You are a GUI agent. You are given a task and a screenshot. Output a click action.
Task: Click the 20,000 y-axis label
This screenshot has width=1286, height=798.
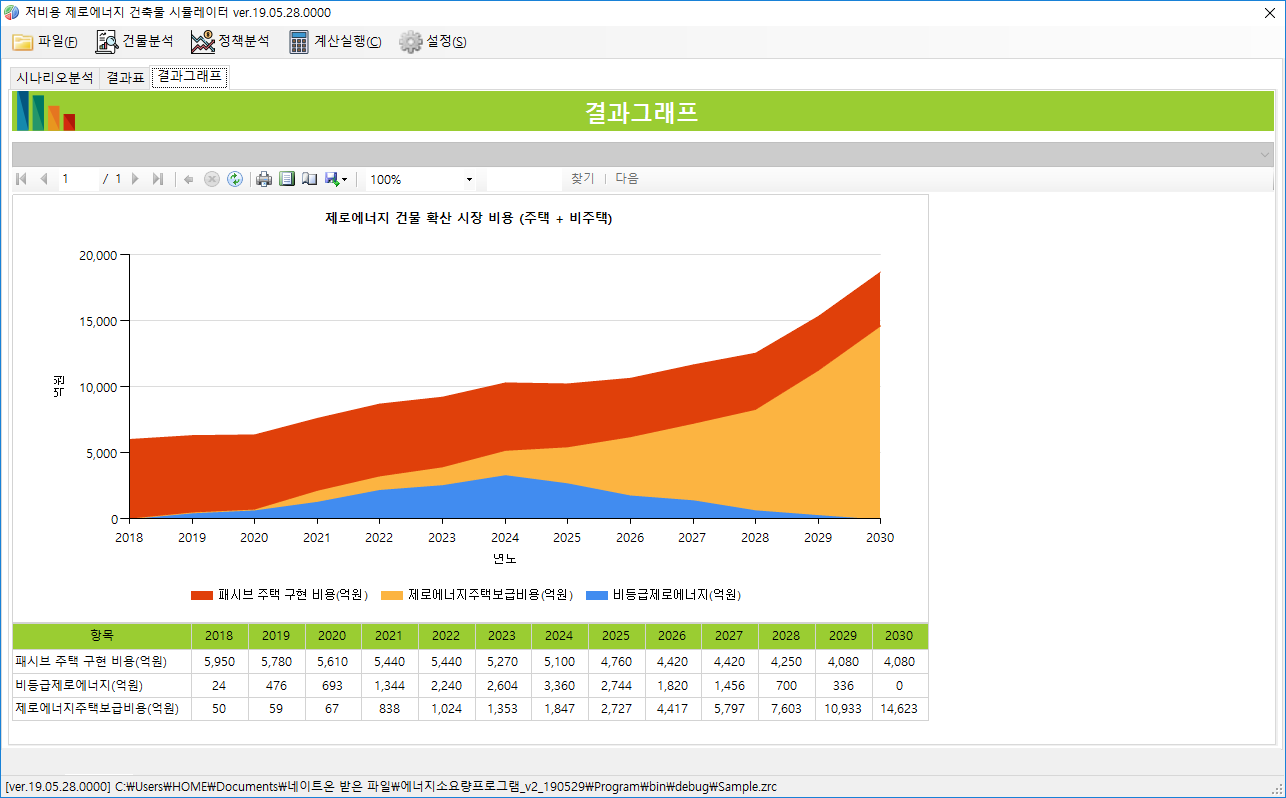98,255
